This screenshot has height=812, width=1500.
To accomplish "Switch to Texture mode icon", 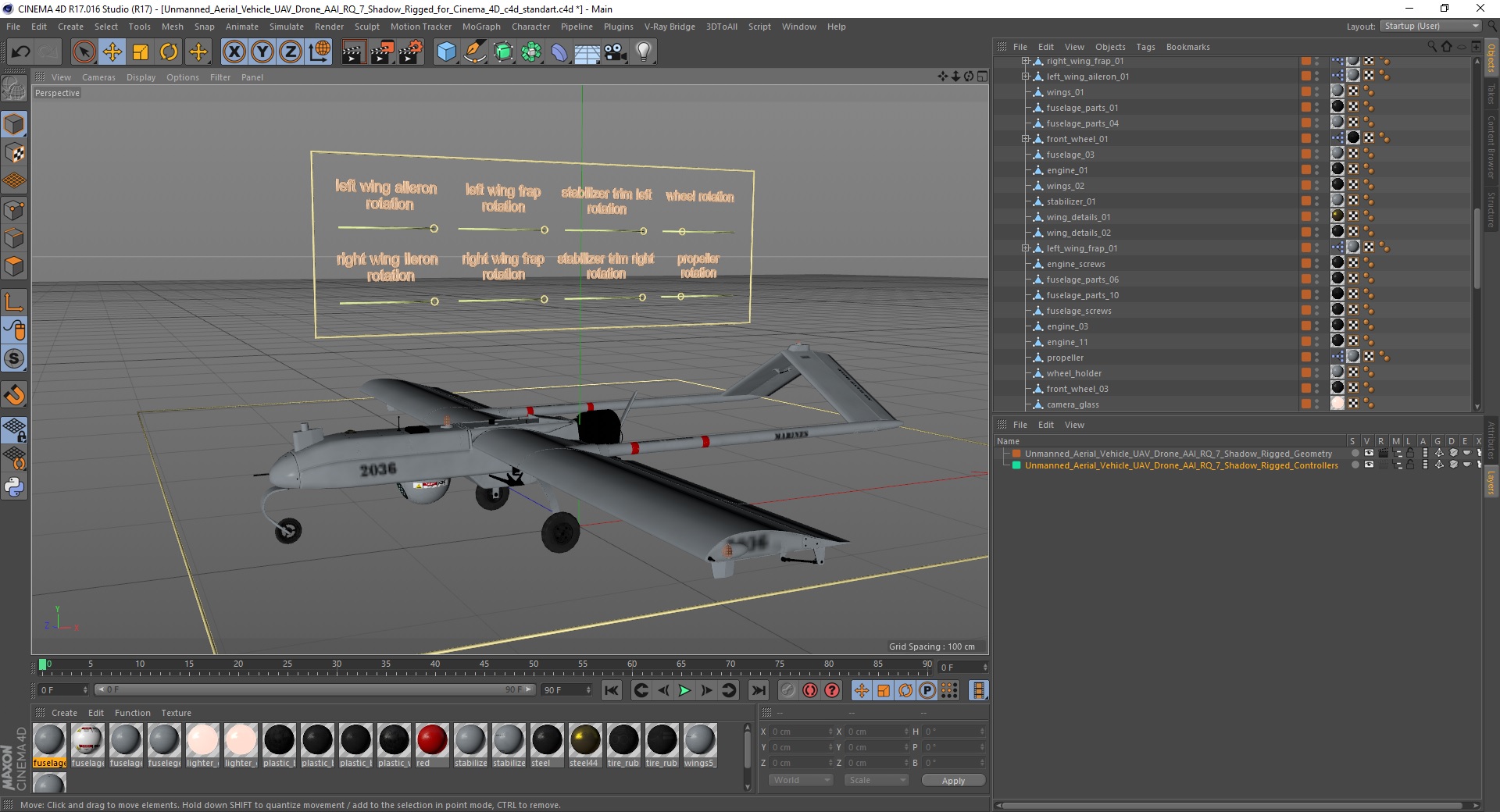I will click(x=14, y=153).
